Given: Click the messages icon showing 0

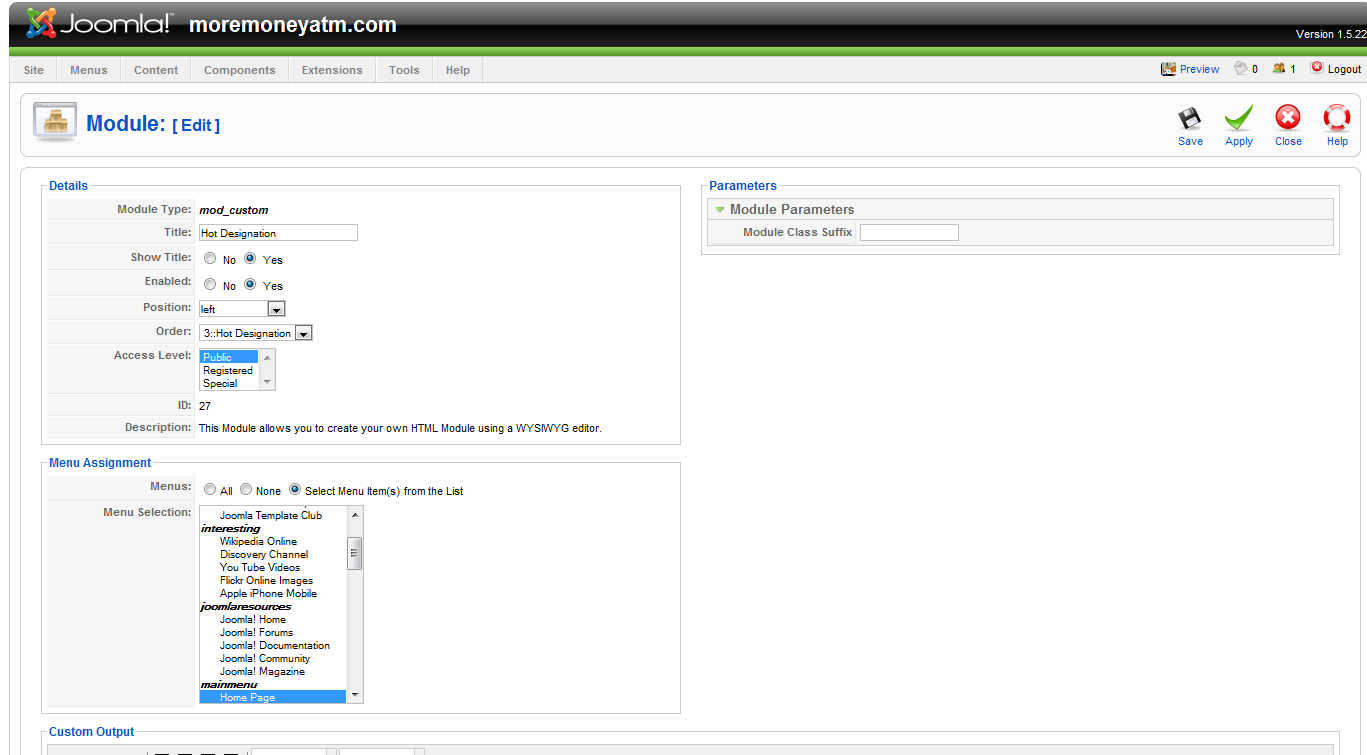Looking at the screenshot, I should pyautogui.click(x=1241, y=69).
